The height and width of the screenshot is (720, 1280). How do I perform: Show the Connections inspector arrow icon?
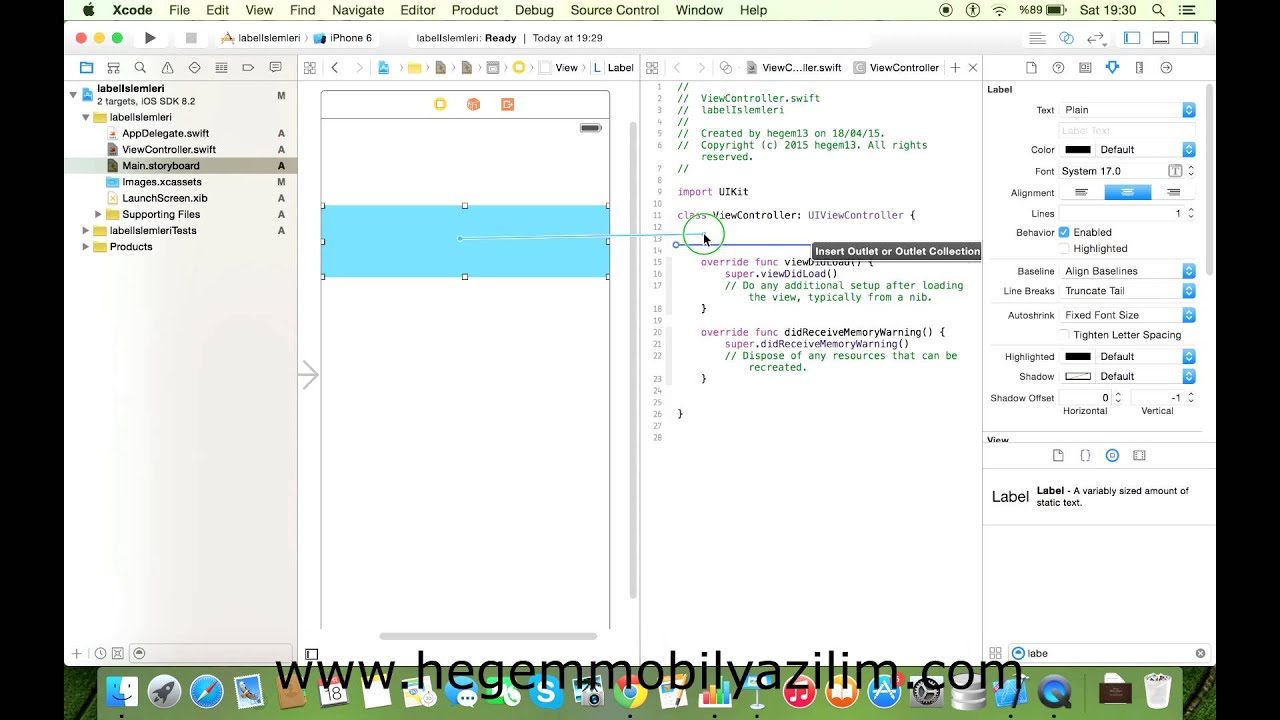(1166, 68)
